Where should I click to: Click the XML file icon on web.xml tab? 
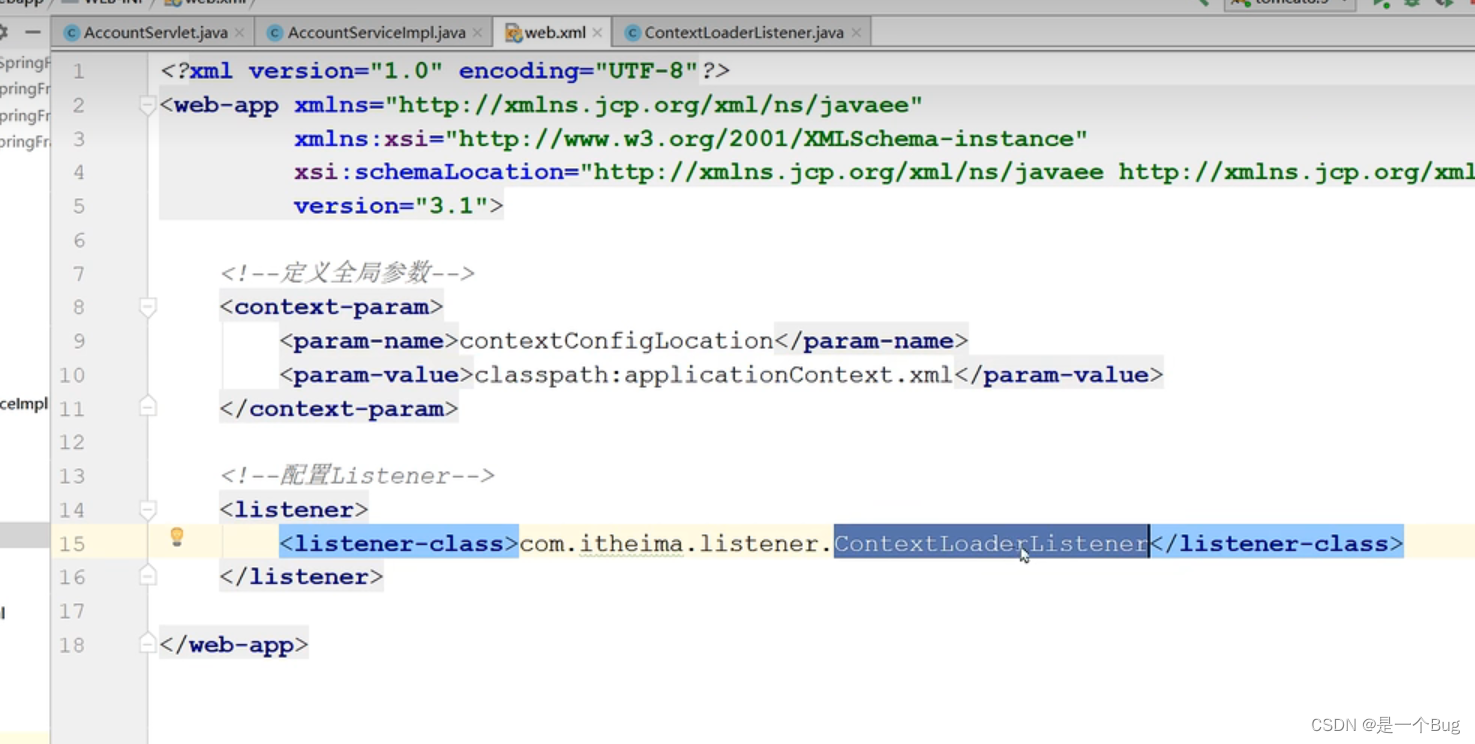[x=513, y=33]
